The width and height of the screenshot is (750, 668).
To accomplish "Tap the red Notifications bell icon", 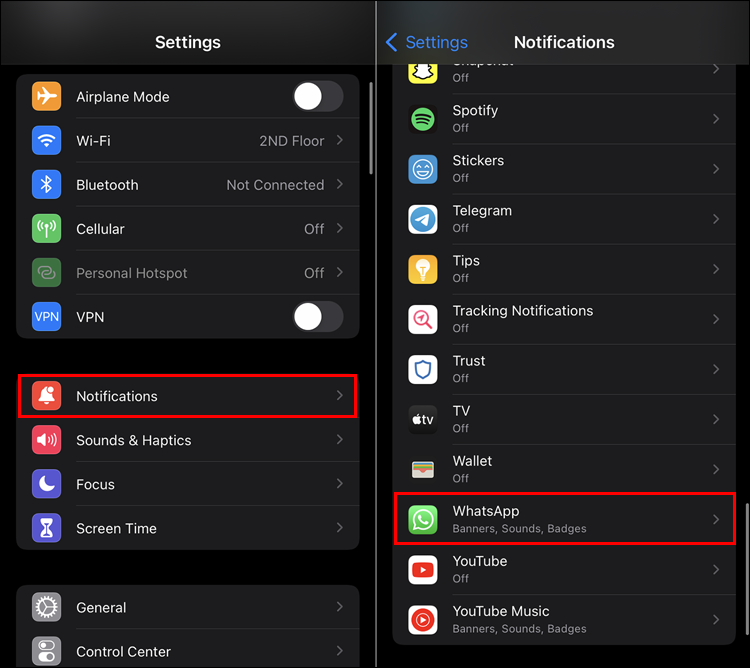I will click(x=46, y=395).
